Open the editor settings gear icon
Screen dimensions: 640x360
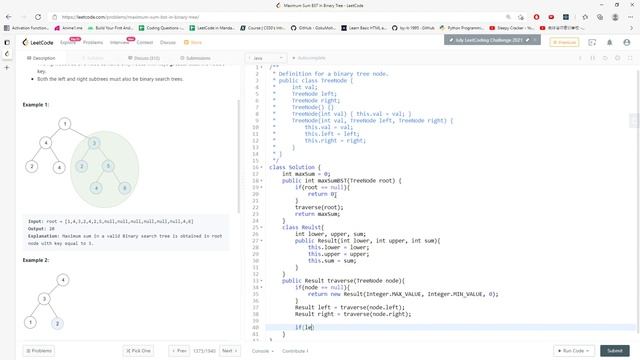[x=618, y=58]
